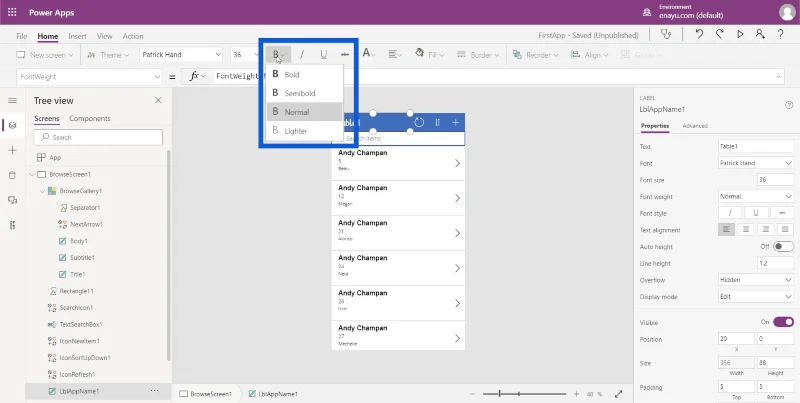Image resolution: width=800 pixels, height=403 pixels.
Task: Toggle underline Font style in properties
Action: click(x=756, y=213)
